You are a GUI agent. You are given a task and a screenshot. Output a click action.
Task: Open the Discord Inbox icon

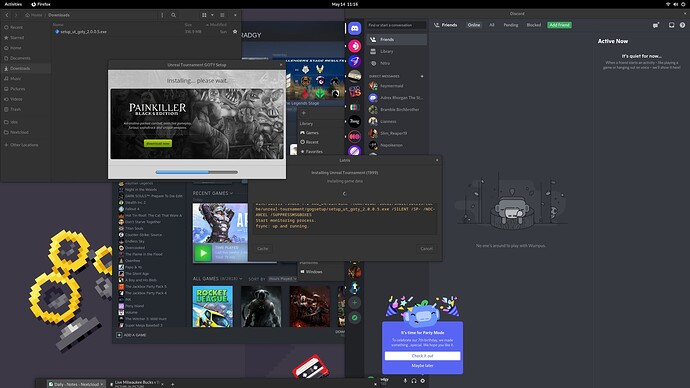pos(672,25)
